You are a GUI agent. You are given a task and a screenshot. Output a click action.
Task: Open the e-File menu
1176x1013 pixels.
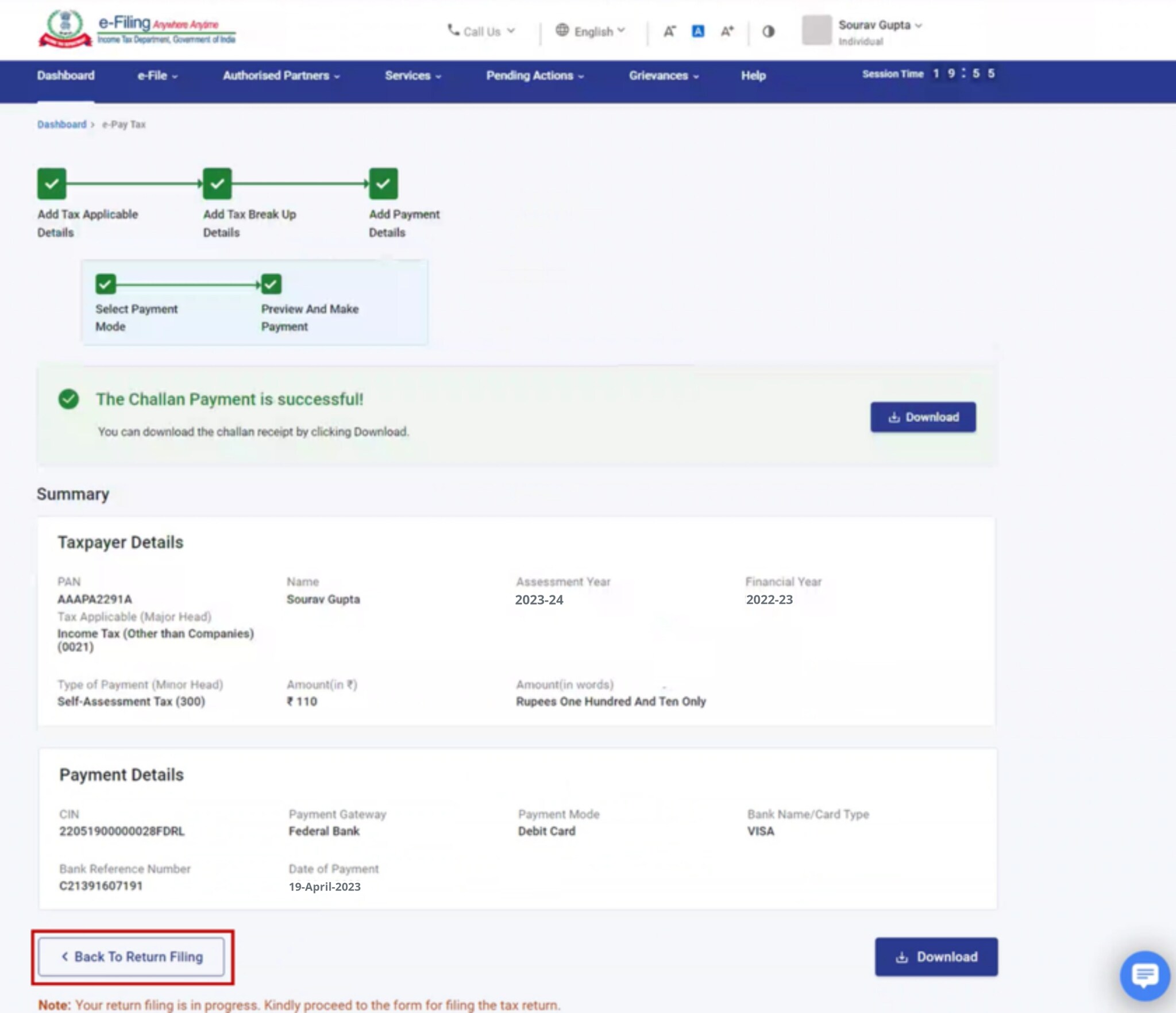[157, 76]
